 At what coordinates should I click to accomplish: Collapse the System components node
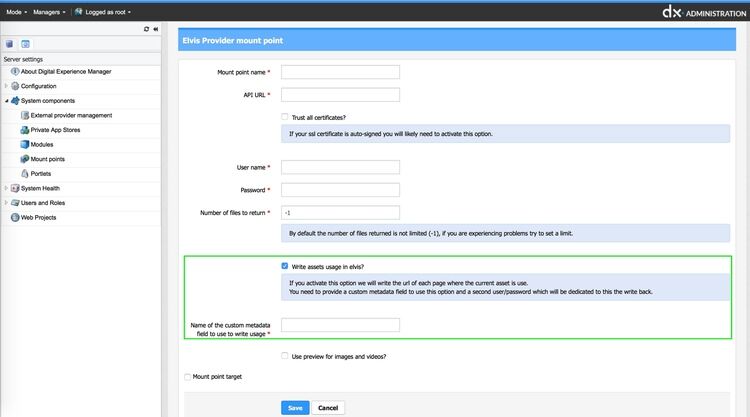tap(6, 101)
